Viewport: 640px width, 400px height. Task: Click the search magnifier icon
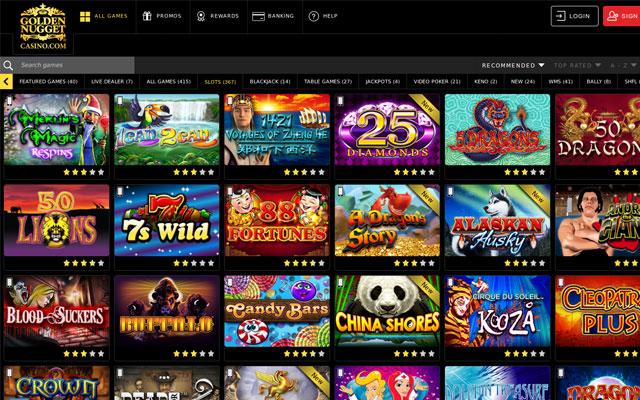[x=7, y=65]
